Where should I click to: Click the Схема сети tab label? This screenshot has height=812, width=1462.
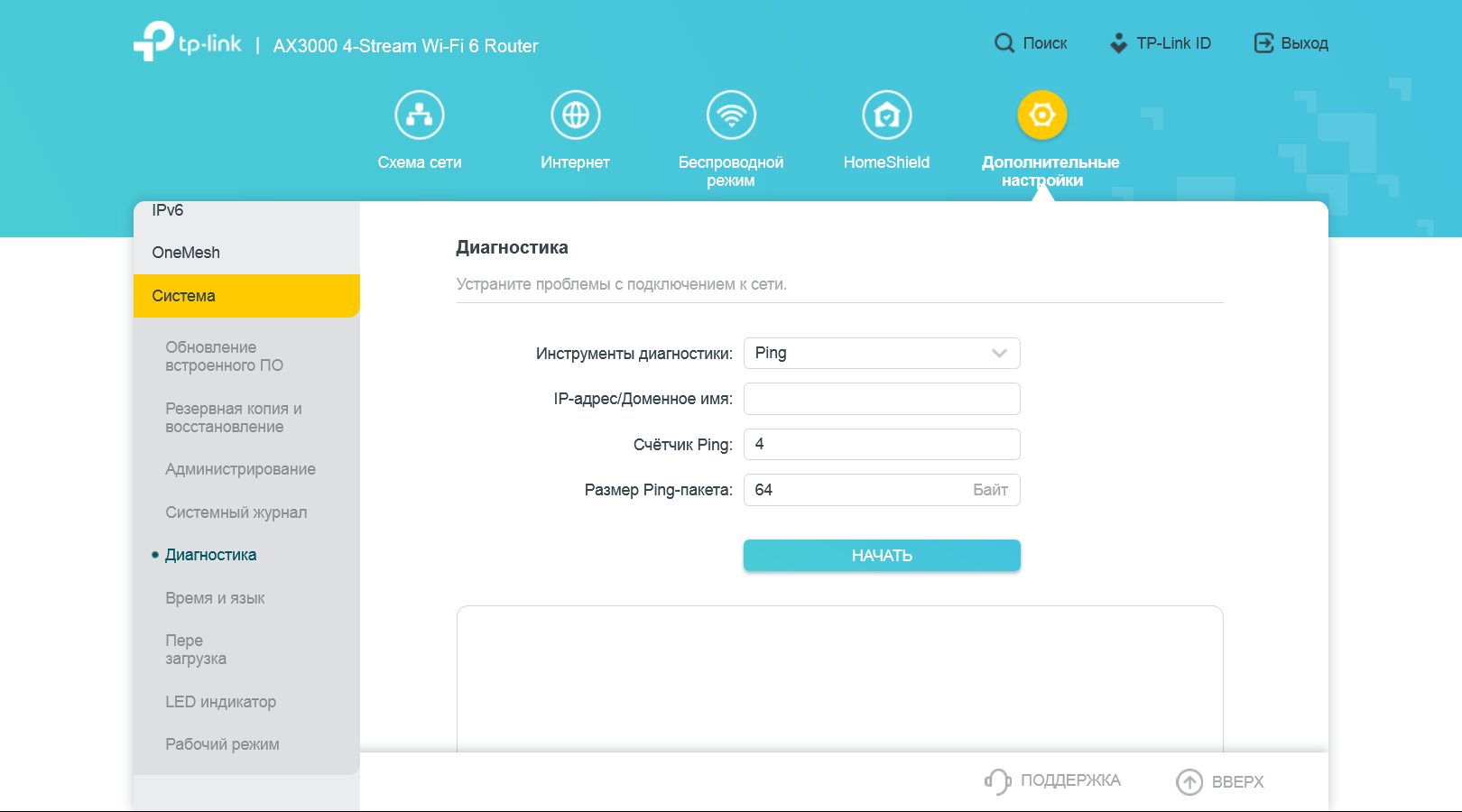click(x=420, y=162)
